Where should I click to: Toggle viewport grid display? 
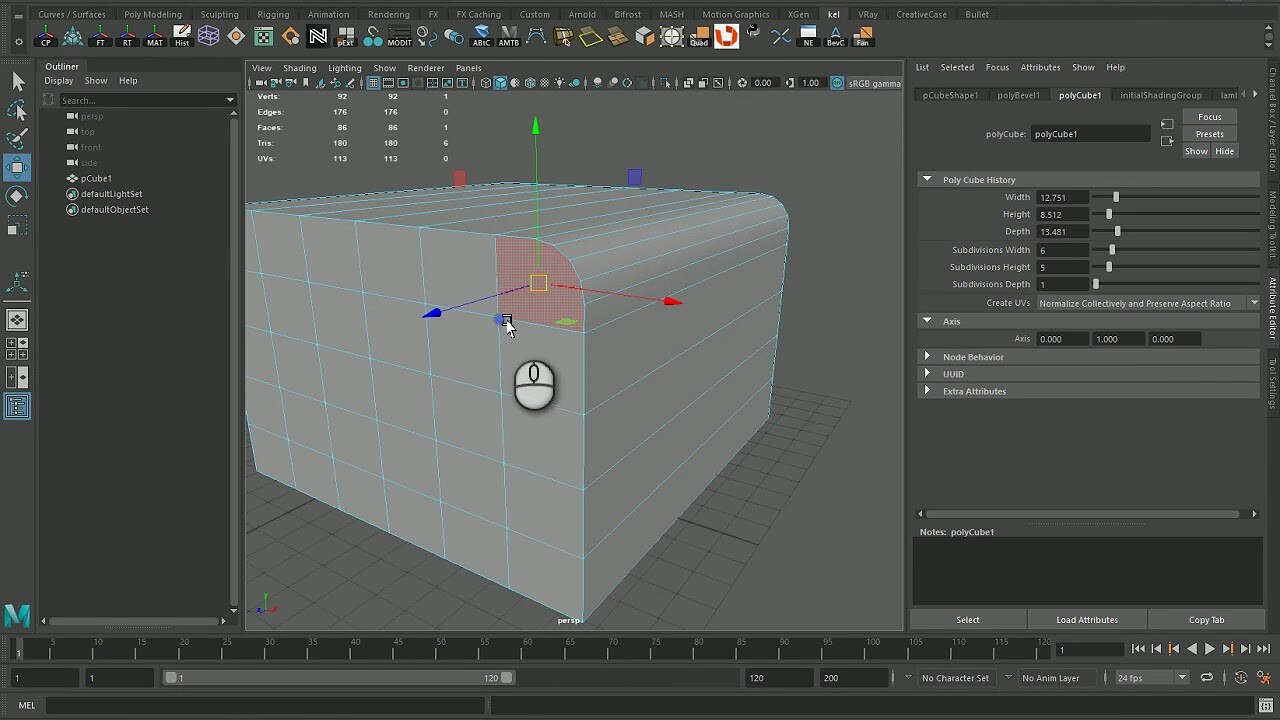373,83
